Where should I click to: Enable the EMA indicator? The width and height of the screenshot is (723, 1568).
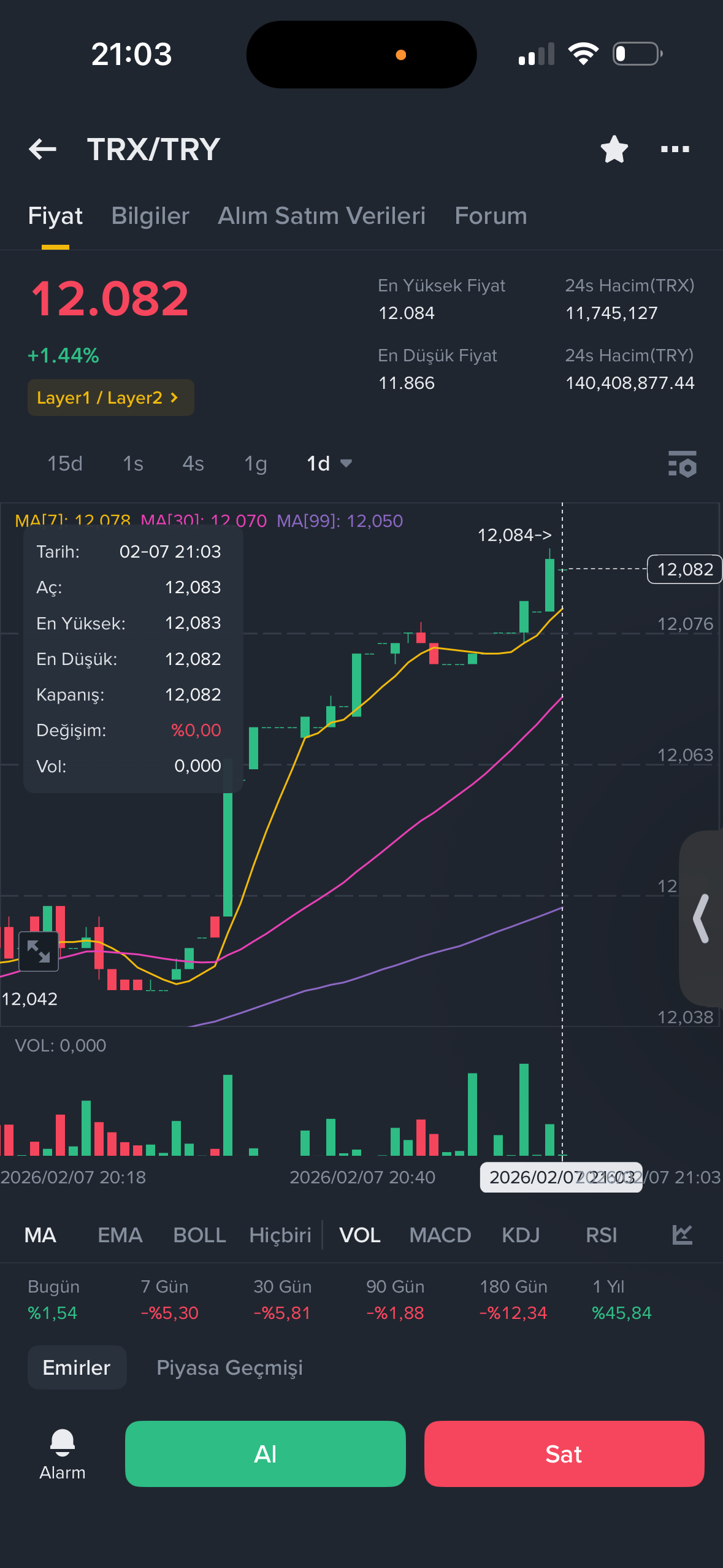point(120,1235)
